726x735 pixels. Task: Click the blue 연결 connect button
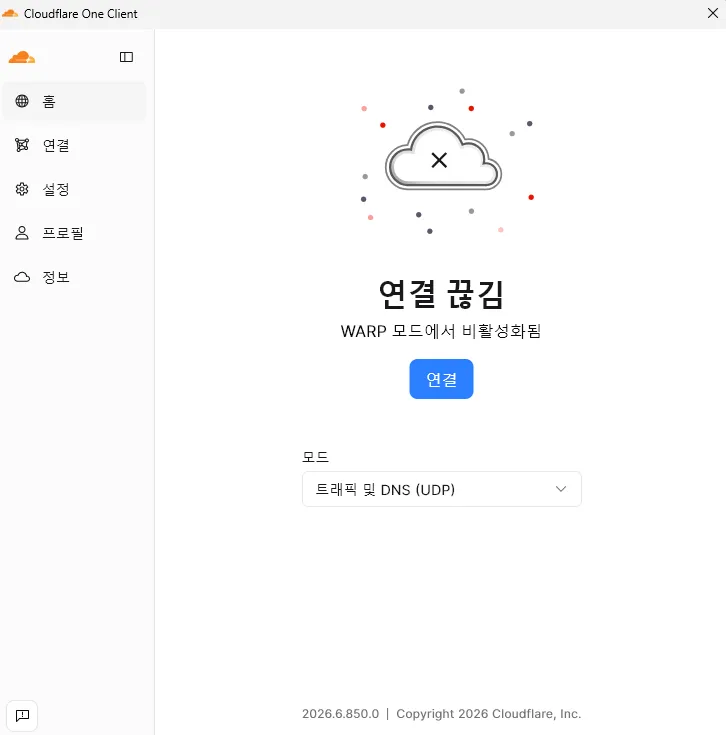point(441,379)
